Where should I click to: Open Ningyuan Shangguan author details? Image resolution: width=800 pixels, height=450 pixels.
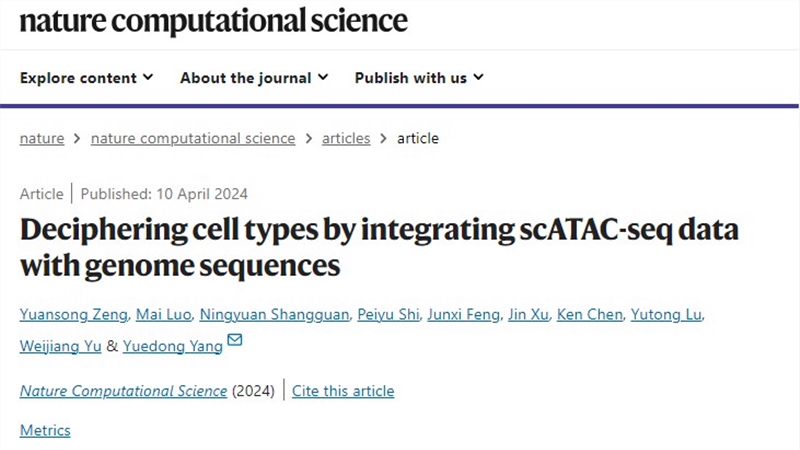click(274, 315)
